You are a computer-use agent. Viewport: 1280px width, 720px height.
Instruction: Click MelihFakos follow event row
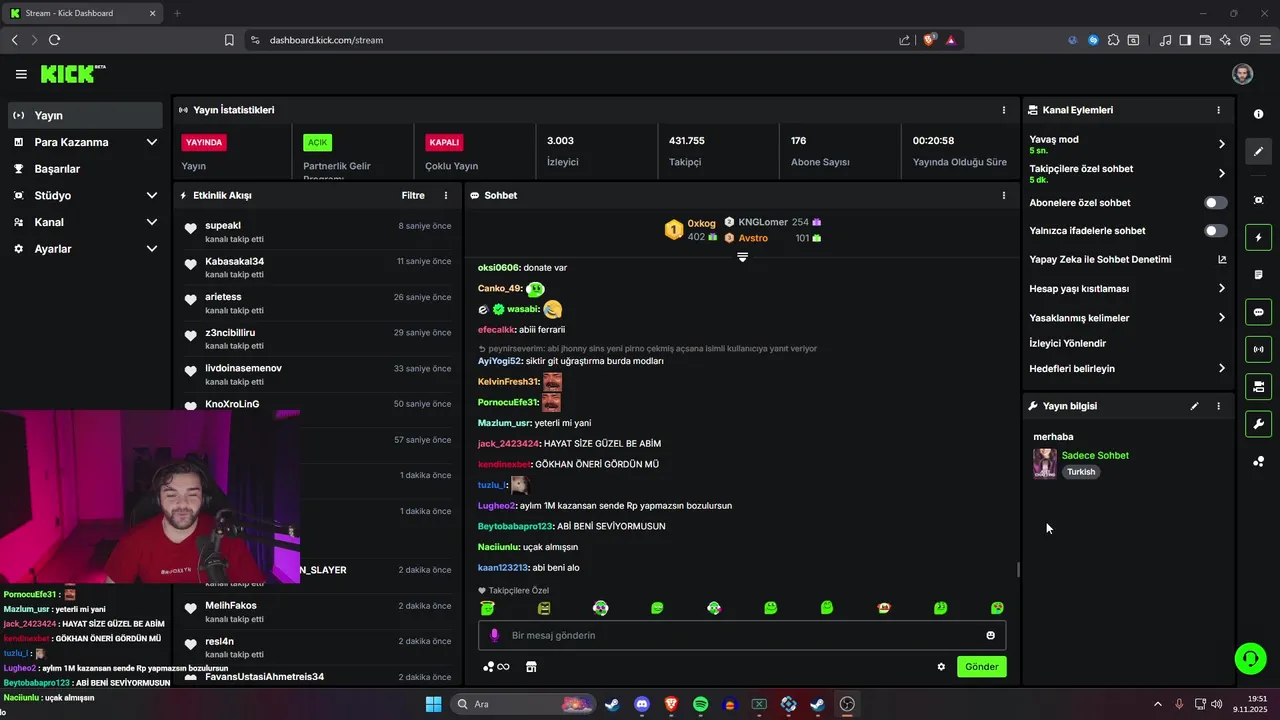317,611
